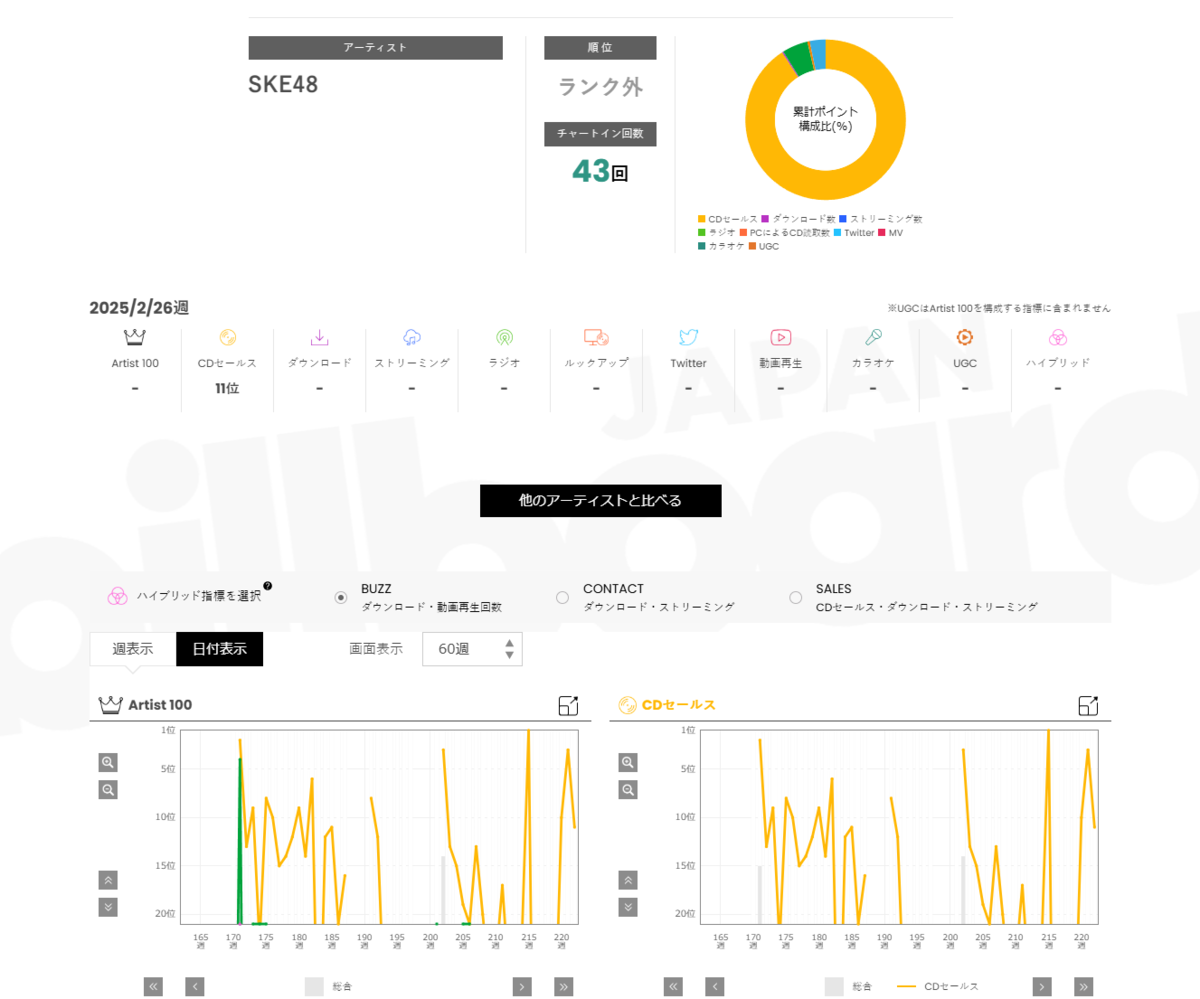Click purple ダウンロード数 swatch in donut legend
The width and height of the screenshot is (1200, 999).
(766, 218)
